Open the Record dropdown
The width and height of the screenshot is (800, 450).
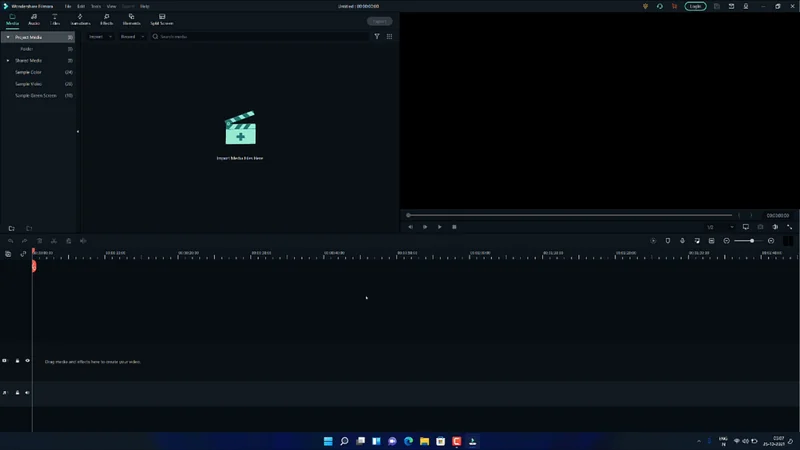coord(130,36)
